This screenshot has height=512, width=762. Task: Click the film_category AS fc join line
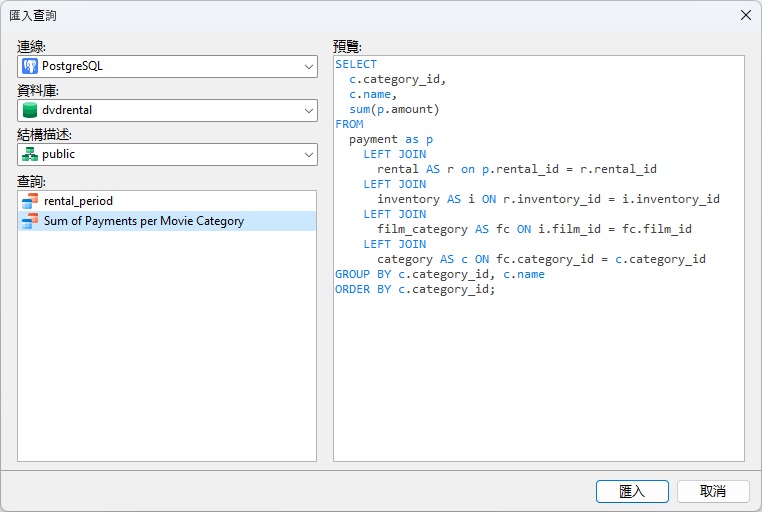click(x=534, y=229)
